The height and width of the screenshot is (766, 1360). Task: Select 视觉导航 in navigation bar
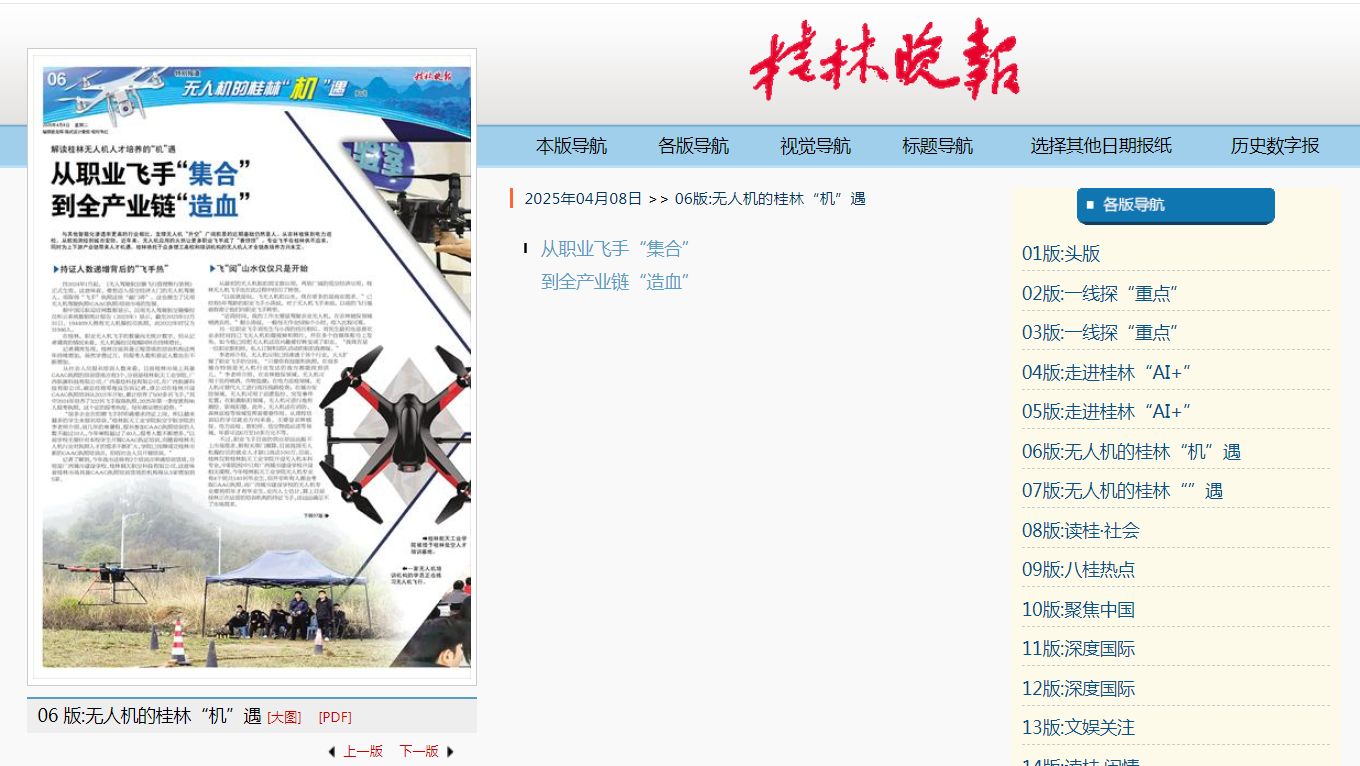click(x=815, y=146)
